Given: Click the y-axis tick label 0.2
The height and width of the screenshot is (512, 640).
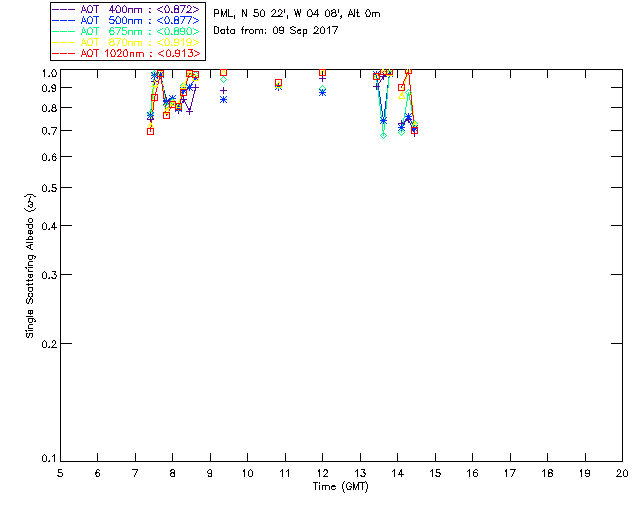Looking at the screenshot, I should (46, 343).
